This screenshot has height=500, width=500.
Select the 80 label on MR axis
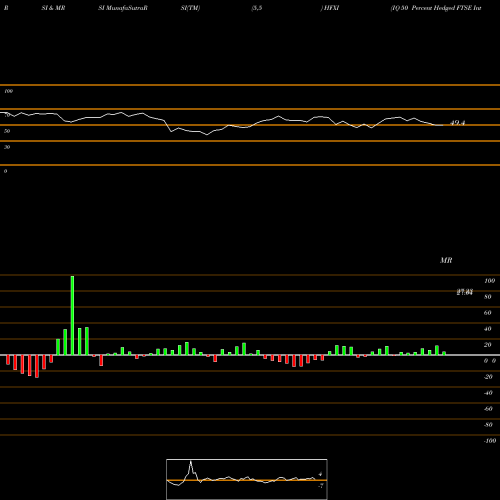tap(488, 297)
